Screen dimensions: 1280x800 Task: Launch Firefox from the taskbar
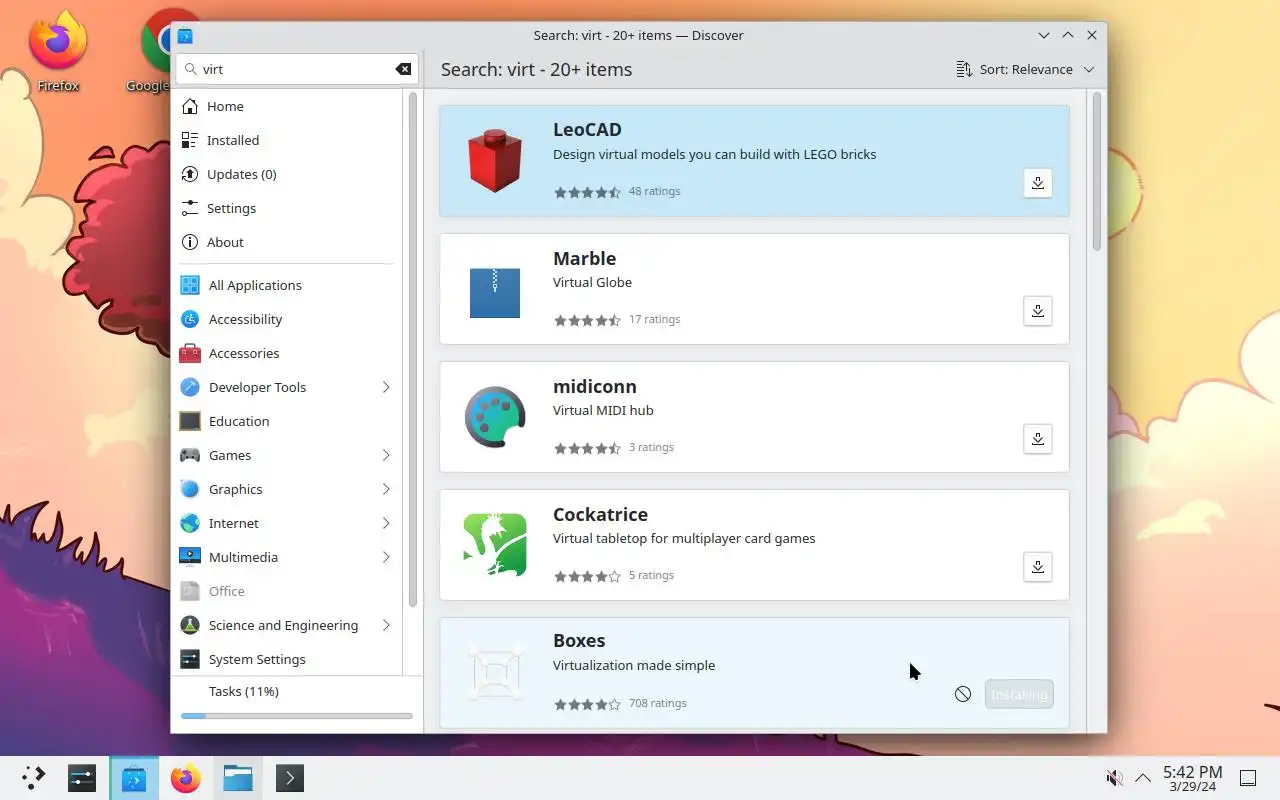pos(186,778)
